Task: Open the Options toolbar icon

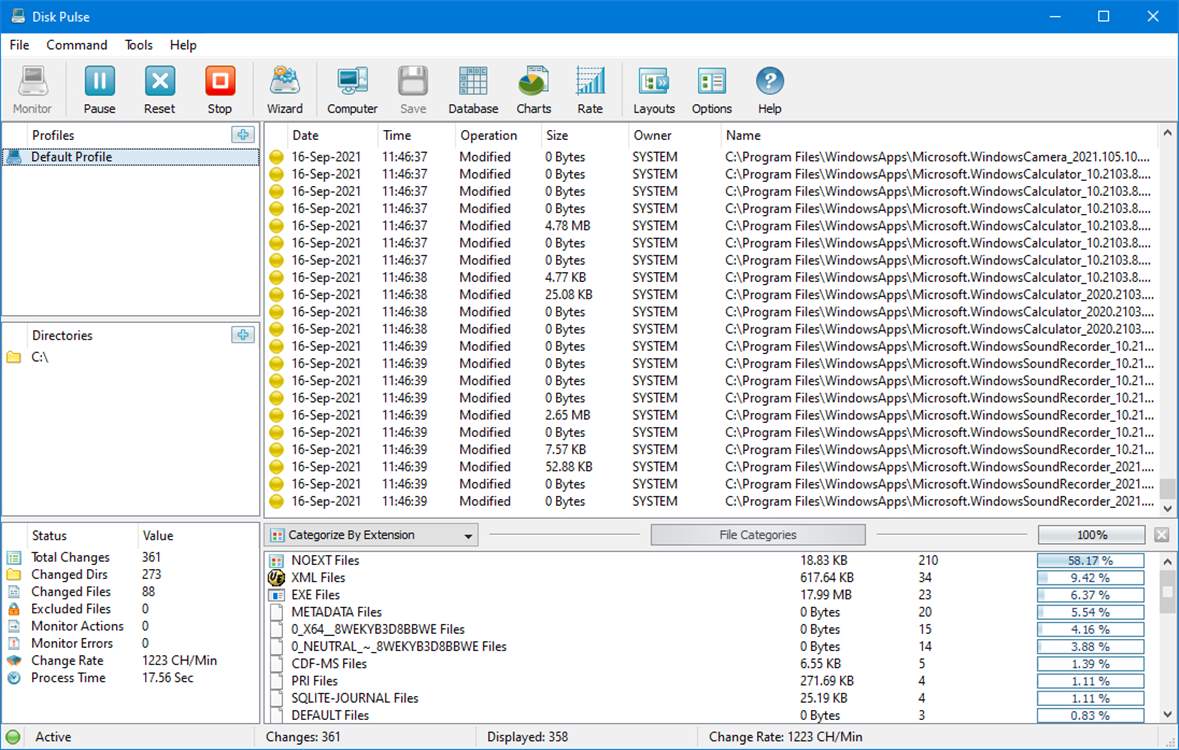Action: tap(711, 81)
